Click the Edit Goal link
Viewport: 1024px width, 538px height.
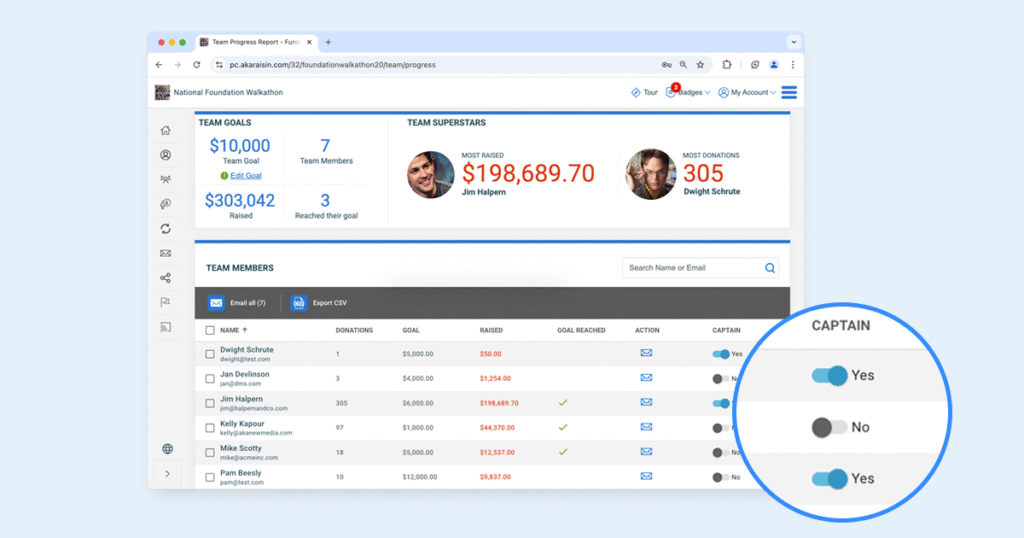[x=245, y=176]
